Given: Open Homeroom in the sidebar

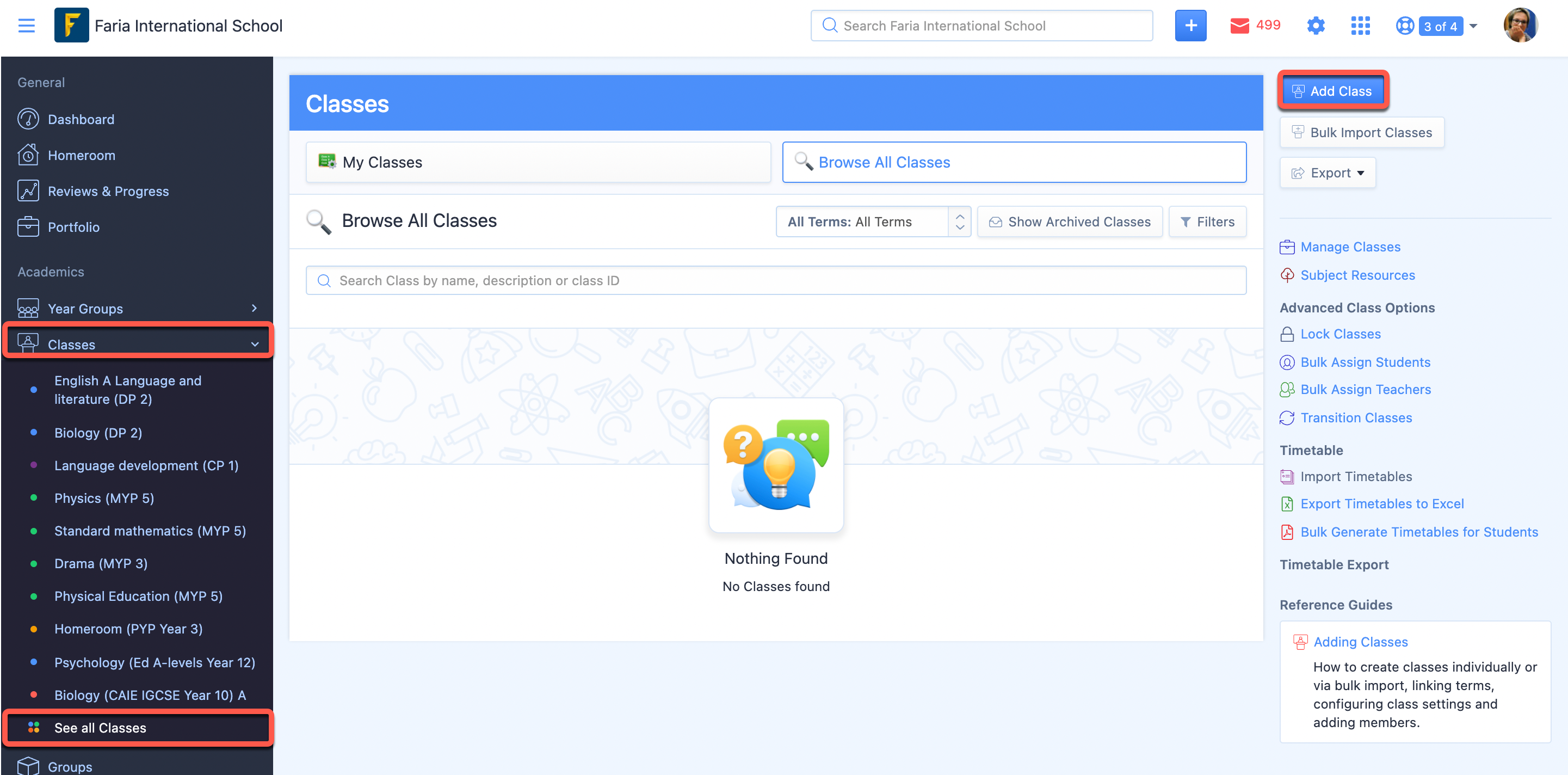Looking at the screenshot, I should point(81,155).
